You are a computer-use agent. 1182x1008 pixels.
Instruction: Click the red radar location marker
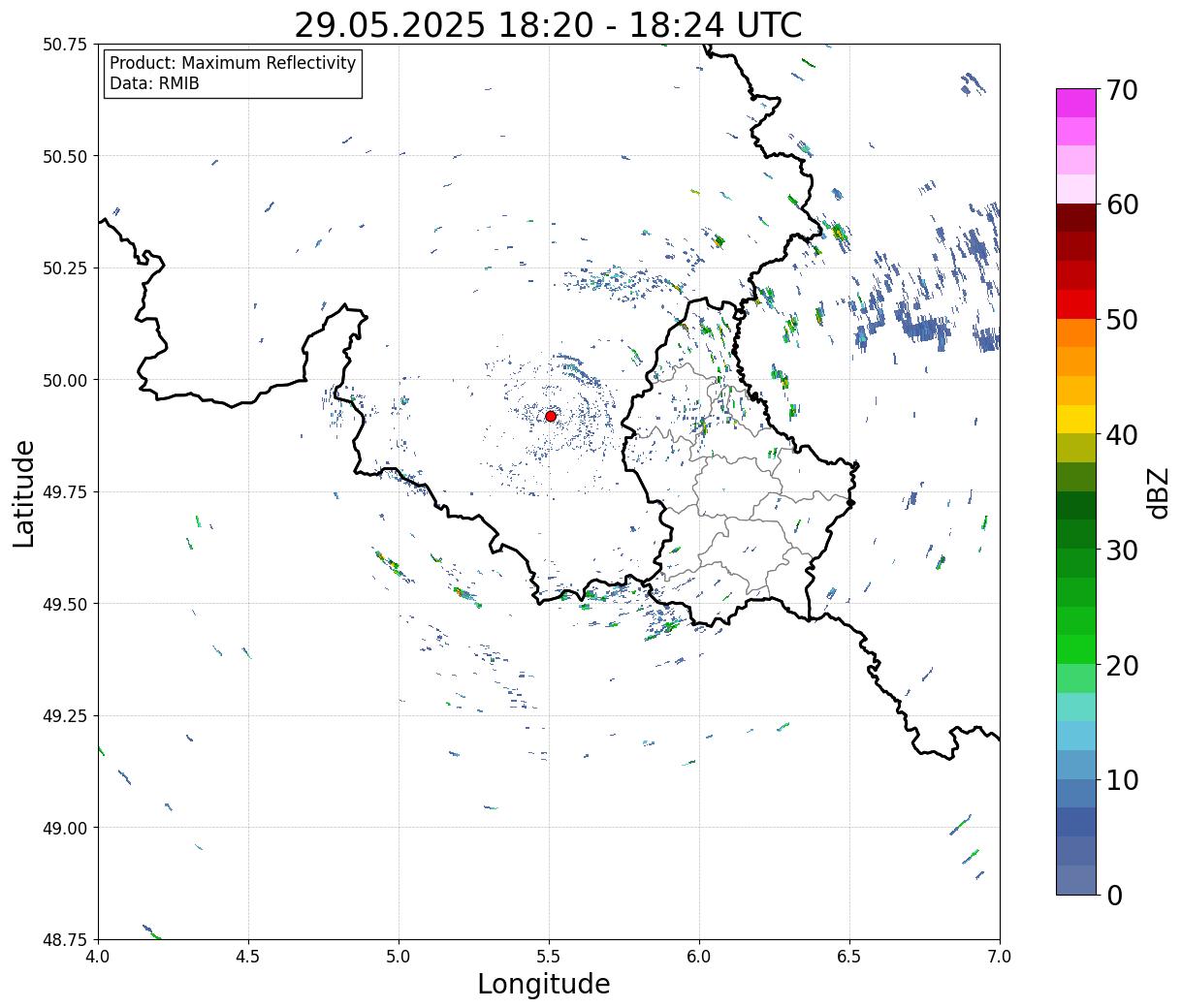pyautogui.click(x=551, y=416)
